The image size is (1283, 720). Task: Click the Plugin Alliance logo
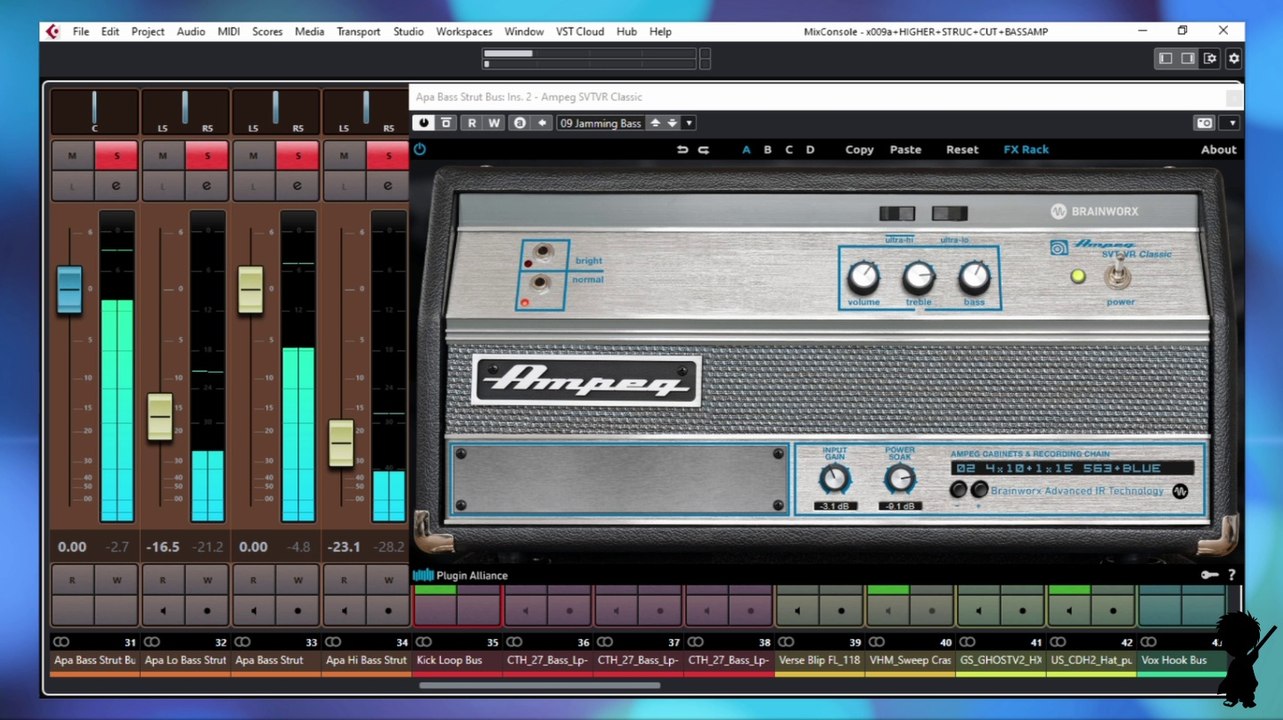coord(460,575)
